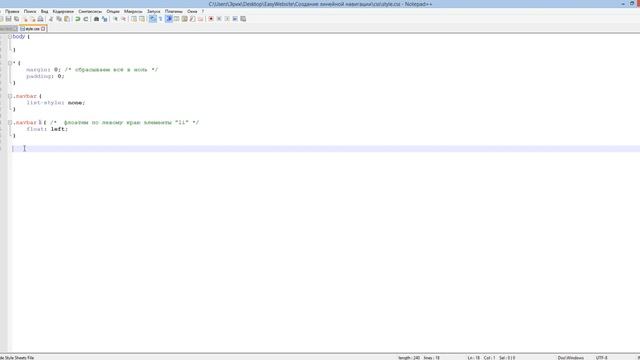Restore down the Notepad++ window
Image resolution: width=640 pixels, height=360 pixels.
click(632, 4)
